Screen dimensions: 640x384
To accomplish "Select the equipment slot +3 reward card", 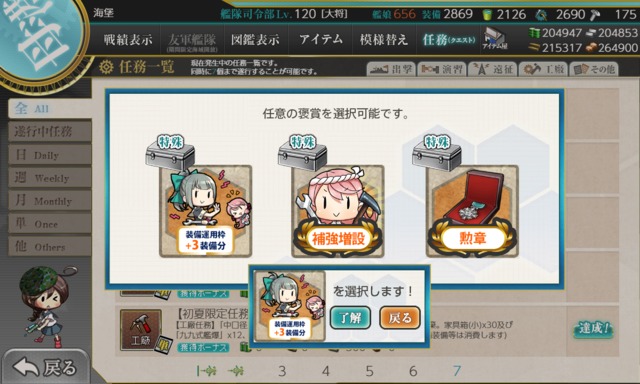I will pyautogui.click(x=205, y=211).
